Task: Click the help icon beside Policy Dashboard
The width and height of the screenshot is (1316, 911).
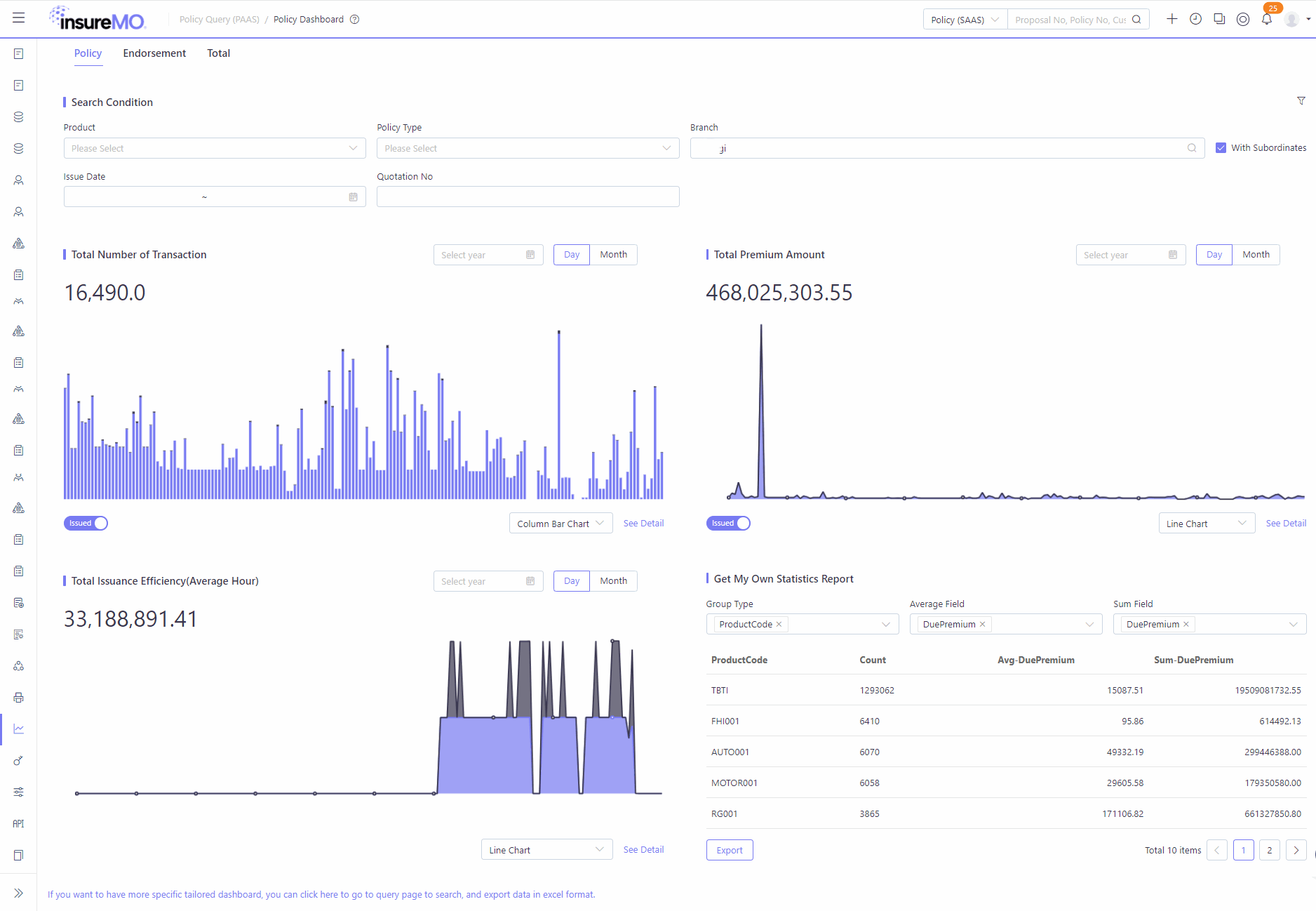Action: pyautogui.click(x=355, y=20)
